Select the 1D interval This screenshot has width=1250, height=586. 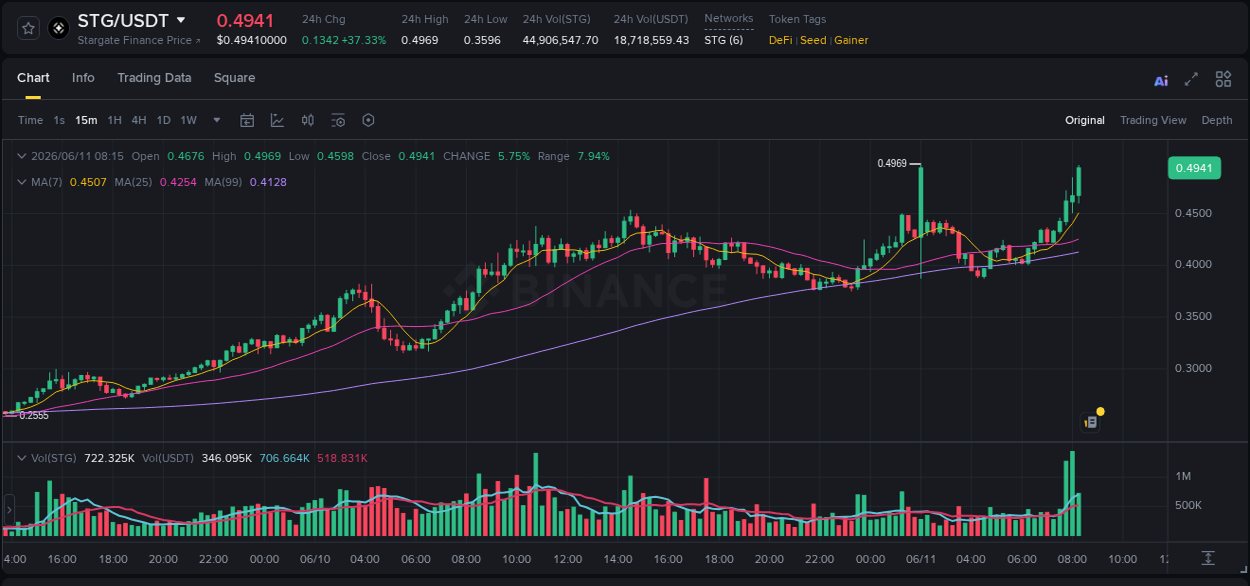click(x=163, y=120)
